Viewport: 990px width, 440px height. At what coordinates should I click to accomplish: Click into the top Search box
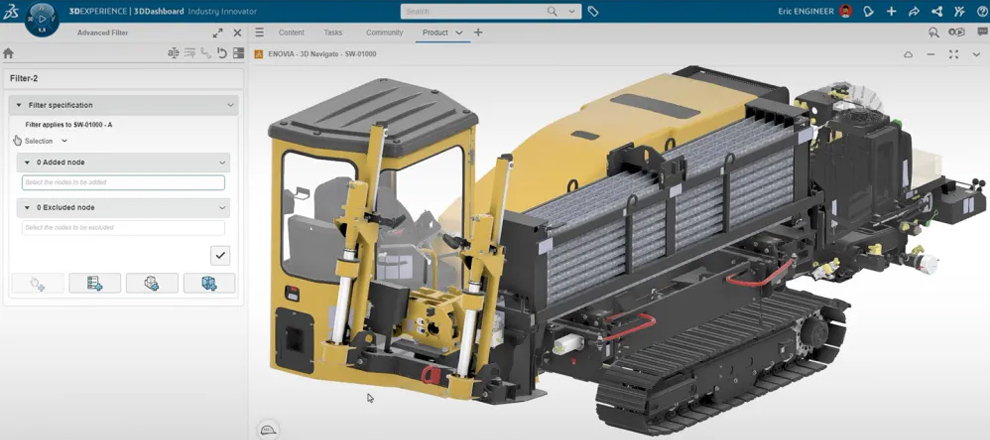click(474, 11)
